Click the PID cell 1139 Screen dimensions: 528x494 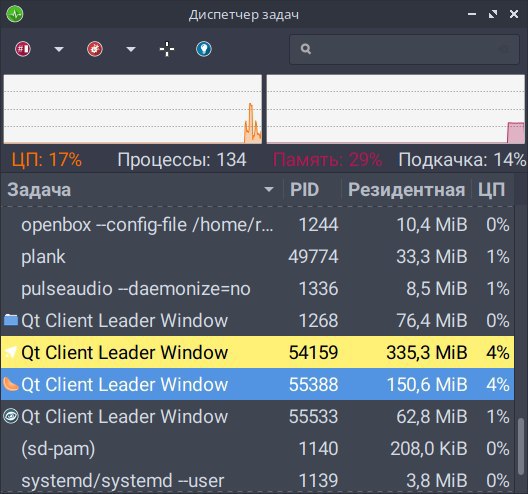[x=319, y=481]
